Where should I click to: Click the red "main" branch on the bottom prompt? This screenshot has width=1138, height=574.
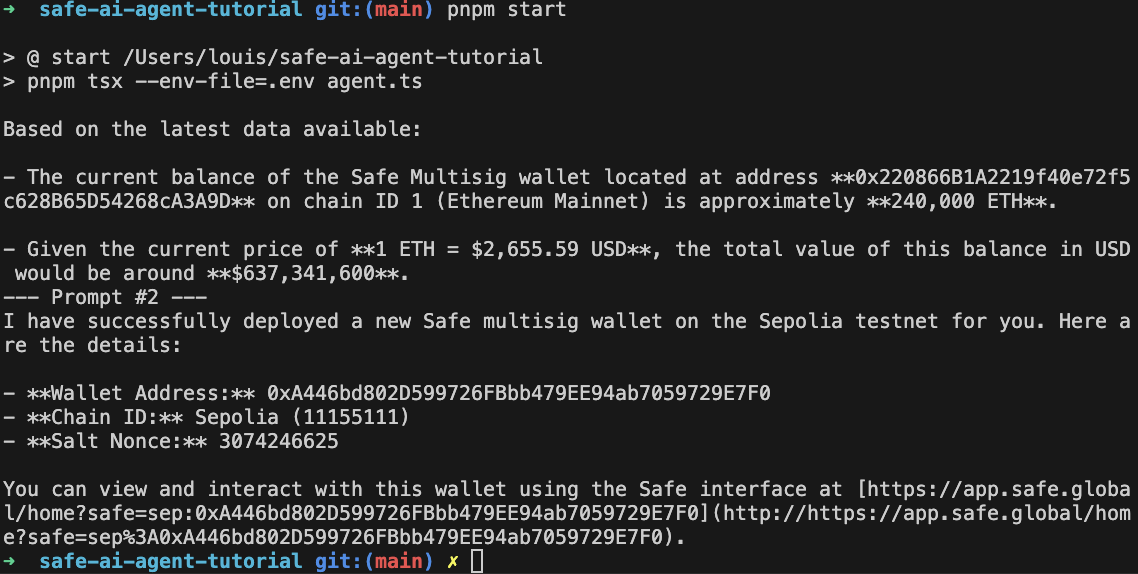(397, 562)
